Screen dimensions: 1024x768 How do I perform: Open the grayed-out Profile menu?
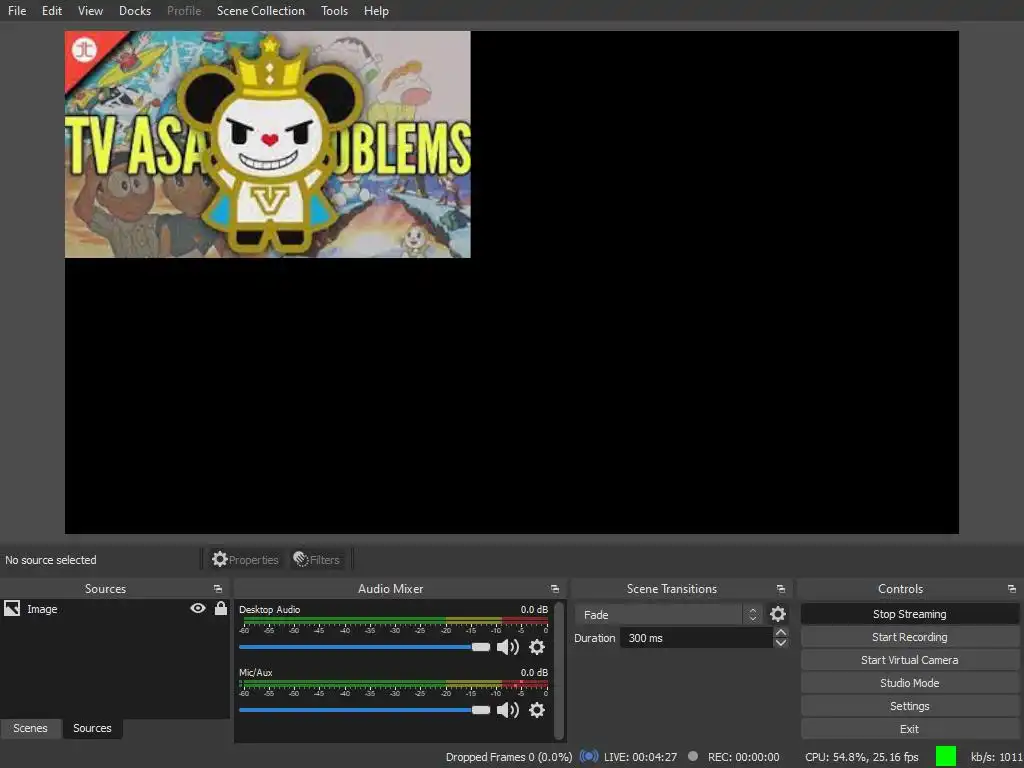(x=184, y=10)
